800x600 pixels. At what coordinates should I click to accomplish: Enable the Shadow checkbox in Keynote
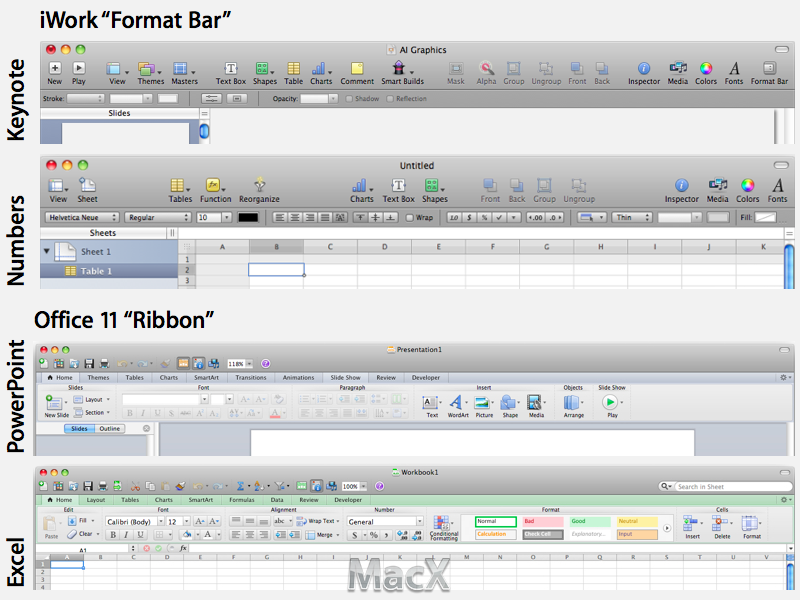point(349,99)
